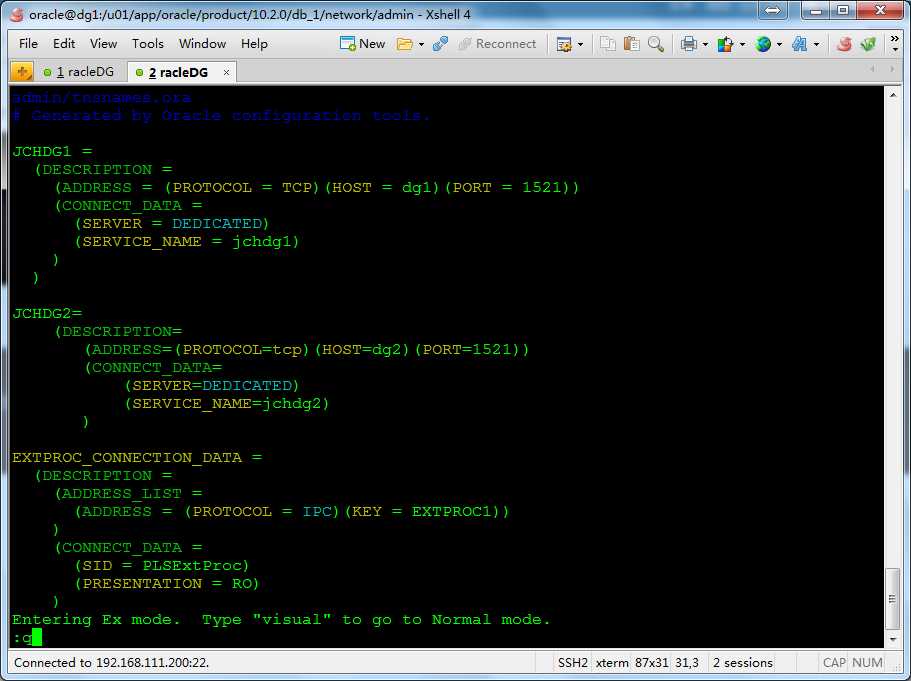The width and height of the screenshot is (911, 681).
Task: Click the terminal scrollbar thumb
Action: [893, 599]
